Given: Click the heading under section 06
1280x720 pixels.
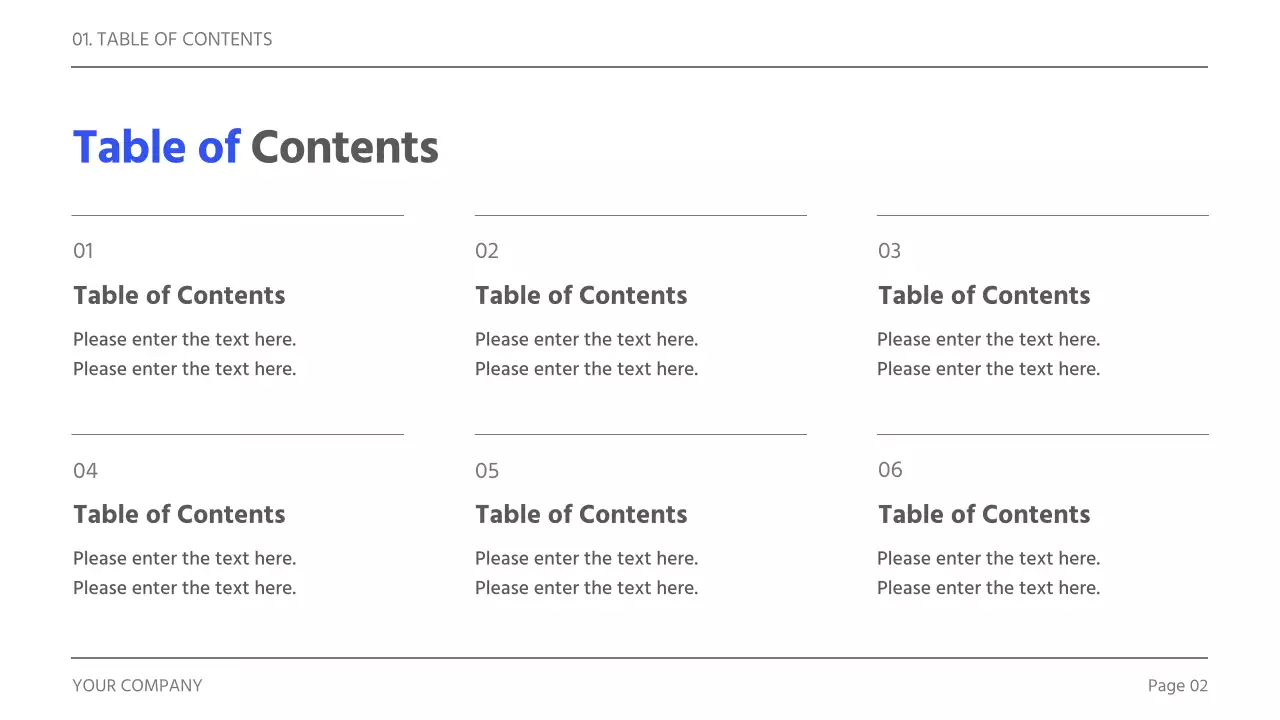Looking at the screenshot, I should [x=984, y=515].
